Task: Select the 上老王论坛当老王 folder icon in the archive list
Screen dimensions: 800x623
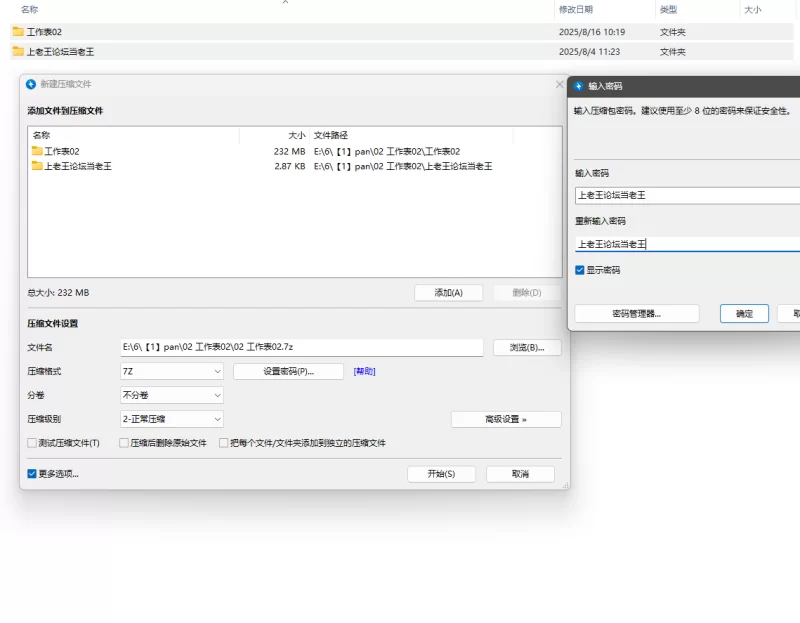Action: pyautogui.click(x=37, y=166)
